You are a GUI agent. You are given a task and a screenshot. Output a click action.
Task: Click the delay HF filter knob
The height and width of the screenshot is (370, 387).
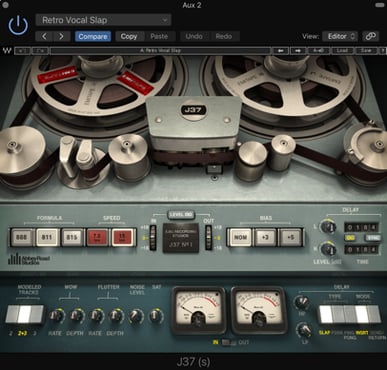pyautogui.click(x=302, y=303)
